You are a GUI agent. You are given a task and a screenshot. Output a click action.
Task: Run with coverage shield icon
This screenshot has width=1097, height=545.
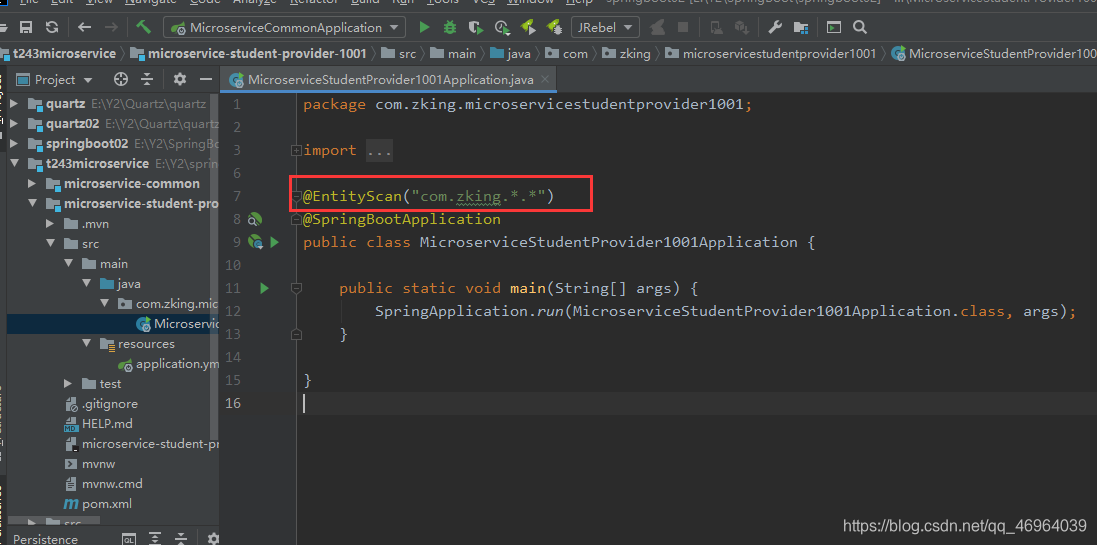pos(476,28)
